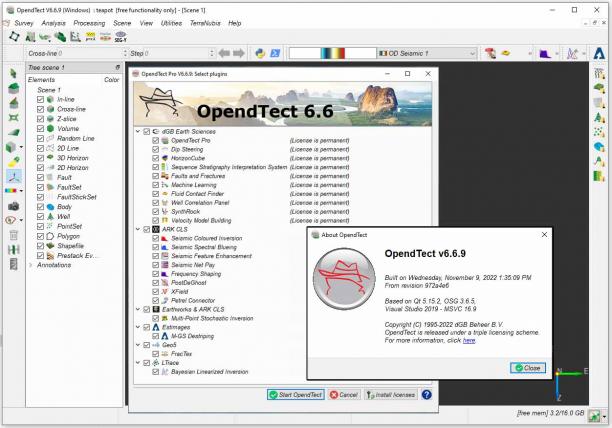Image resolution: width=612 pixels, height=428 pixels.
Task: Uncheck the In-line element checkbox
Action: pyautogui.click(x=40, y=99)
